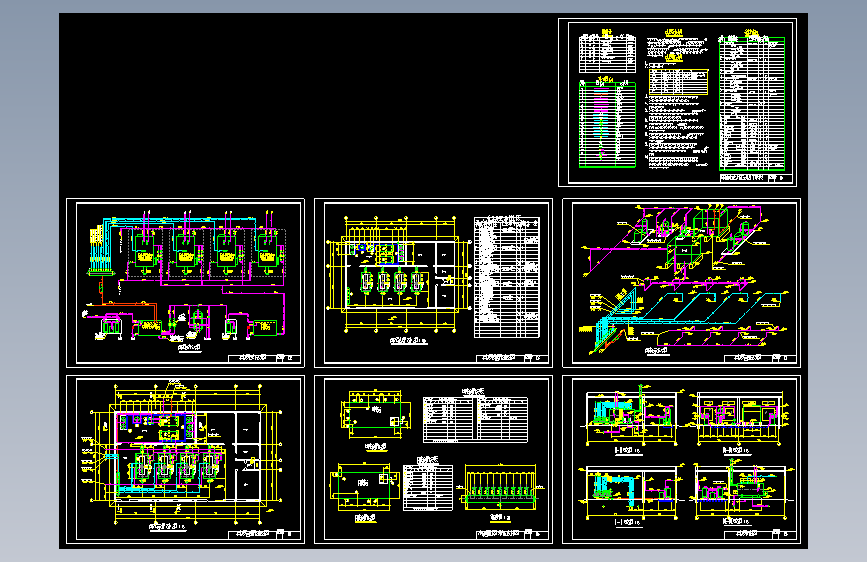867x562 pixels.
Task: Open the floor plan sheet with equipment table
Action: pos(434,283)
